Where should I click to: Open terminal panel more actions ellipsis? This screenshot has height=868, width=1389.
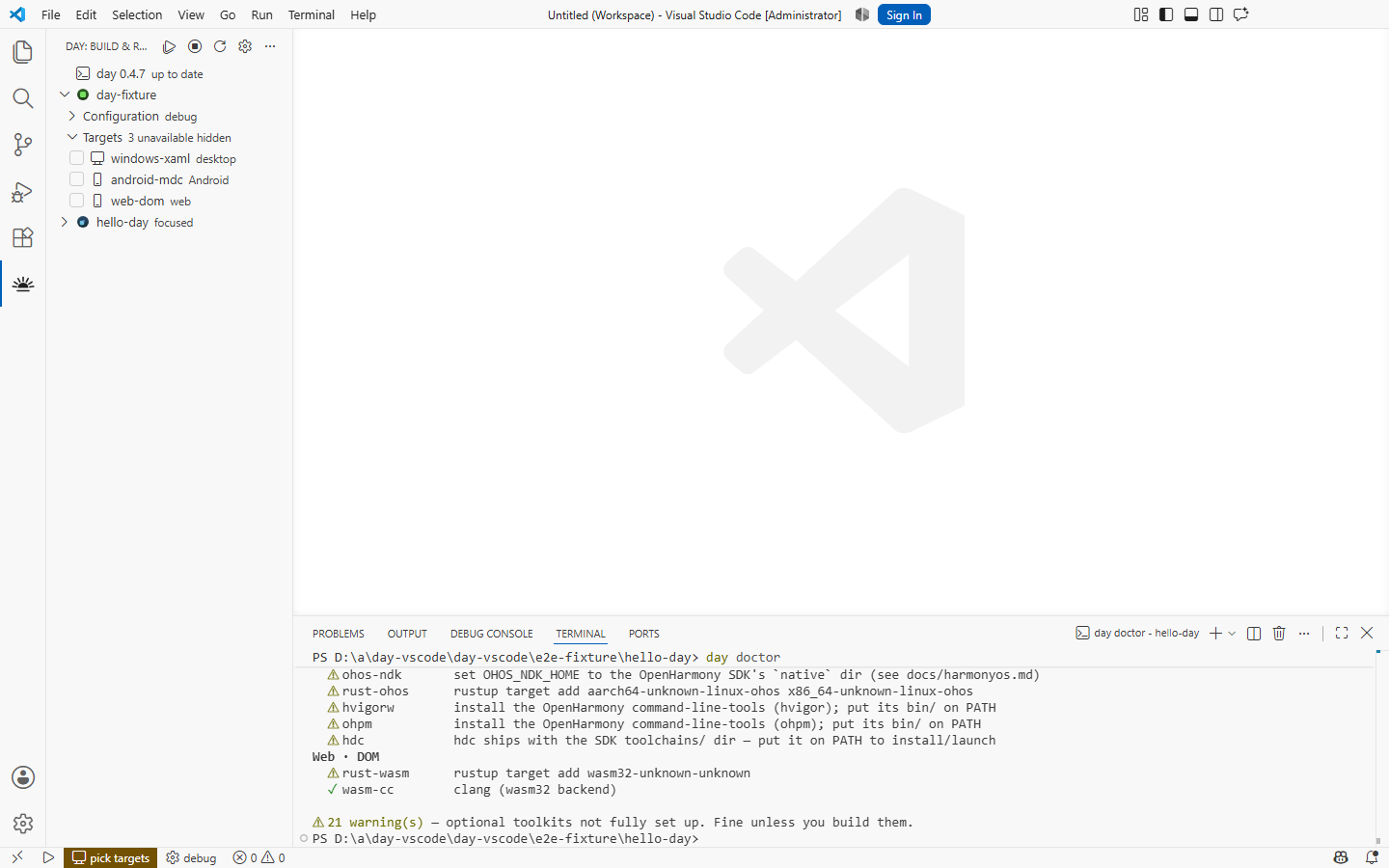click(x=1304, y=634)
